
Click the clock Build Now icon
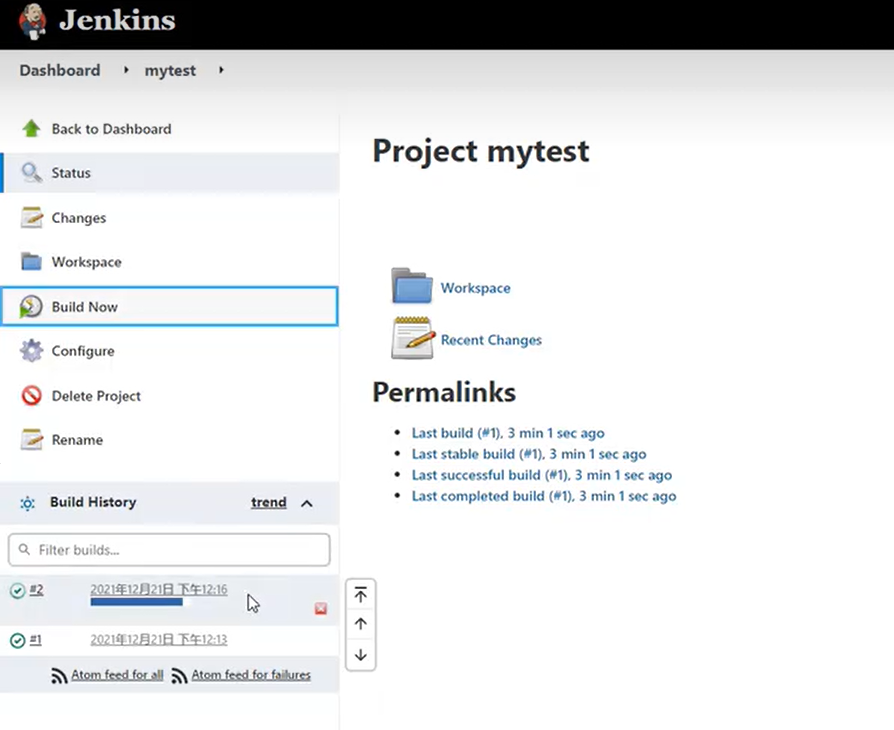tap(31, 307)
